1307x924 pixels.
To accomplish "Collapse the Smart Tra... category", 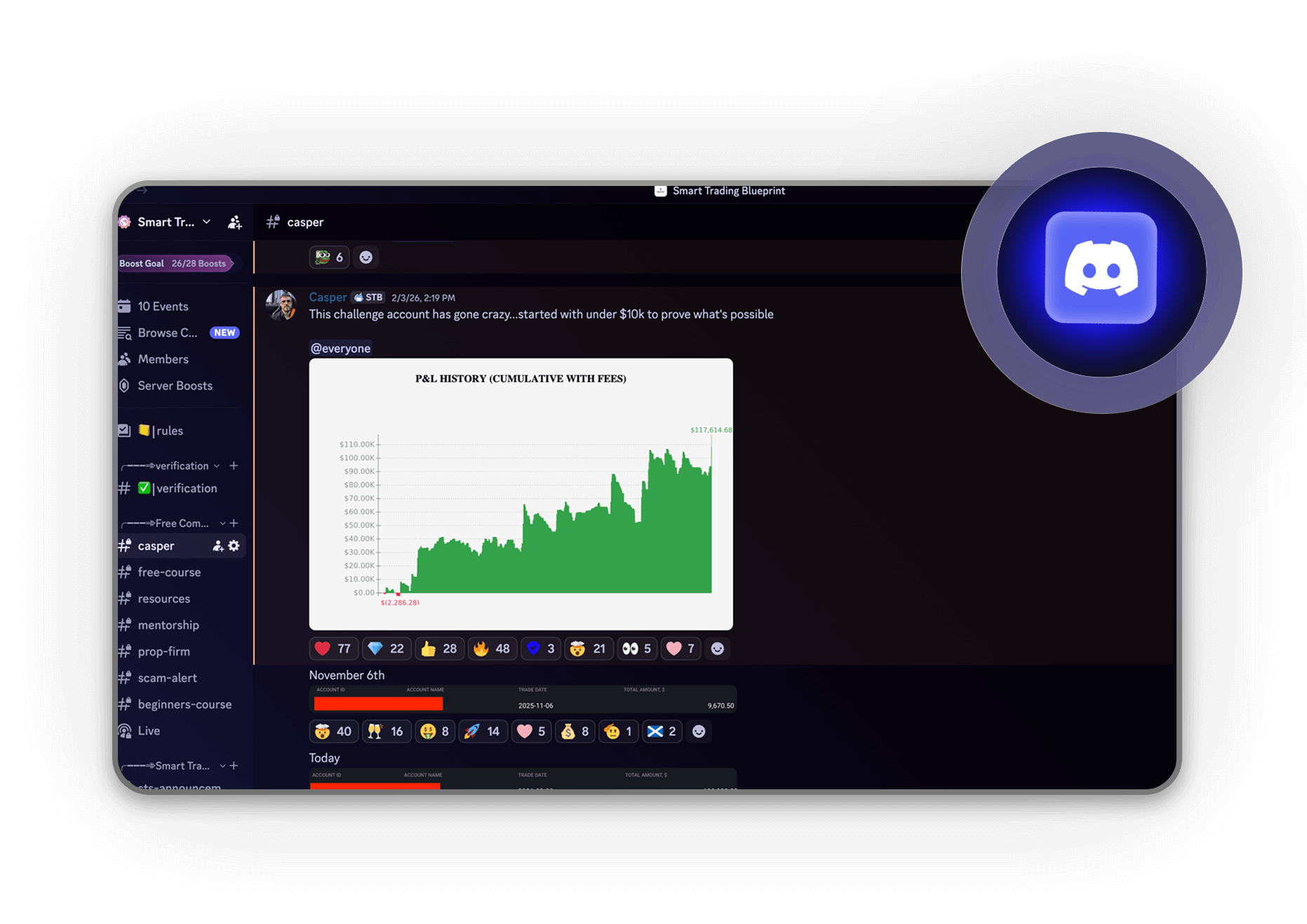I will coord(174,766).
